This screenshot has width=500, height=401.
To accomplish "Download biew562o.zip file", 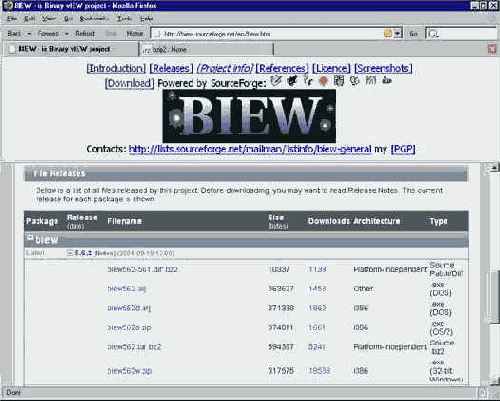I will (x=129, y=327).
